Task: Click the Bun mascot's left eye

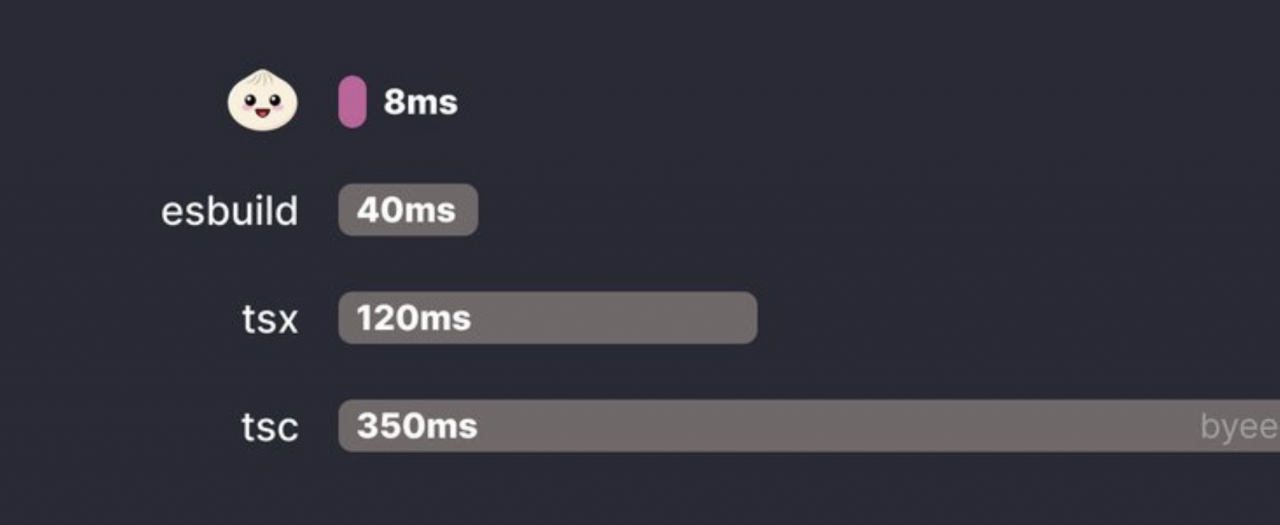Action: 249,101
